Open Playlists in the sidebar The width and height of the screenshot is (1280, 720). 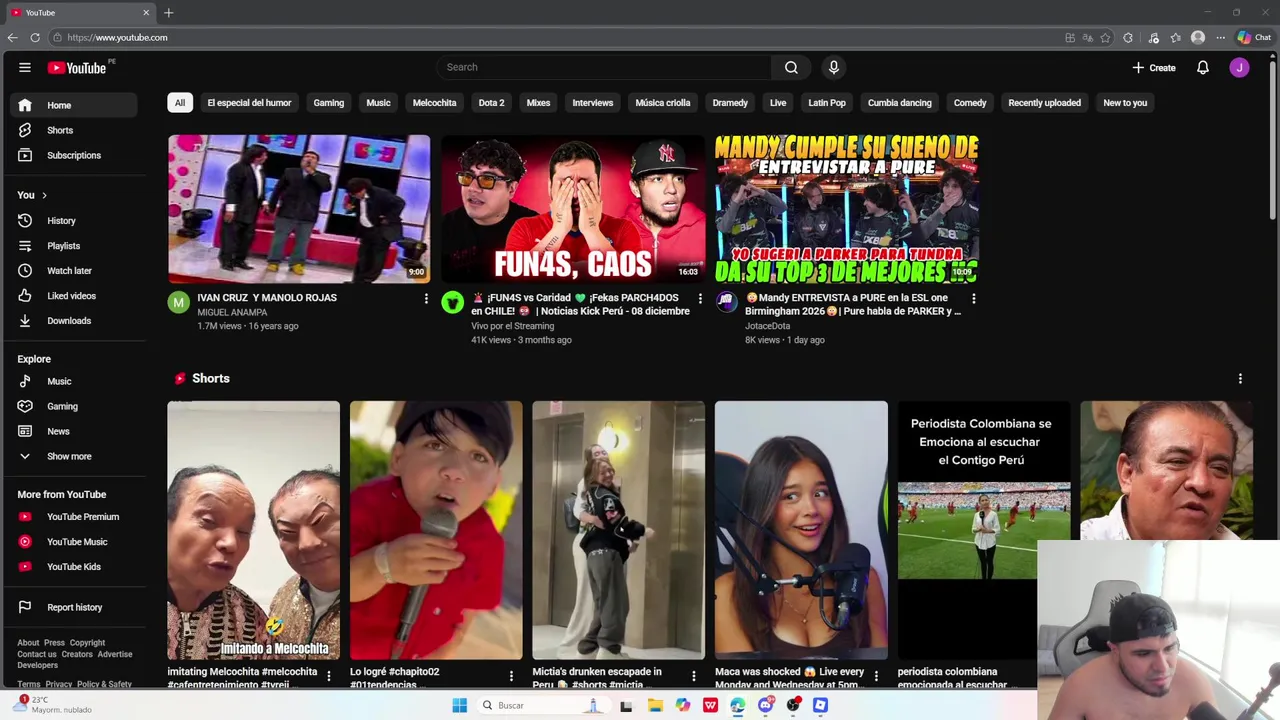point(73,245)
